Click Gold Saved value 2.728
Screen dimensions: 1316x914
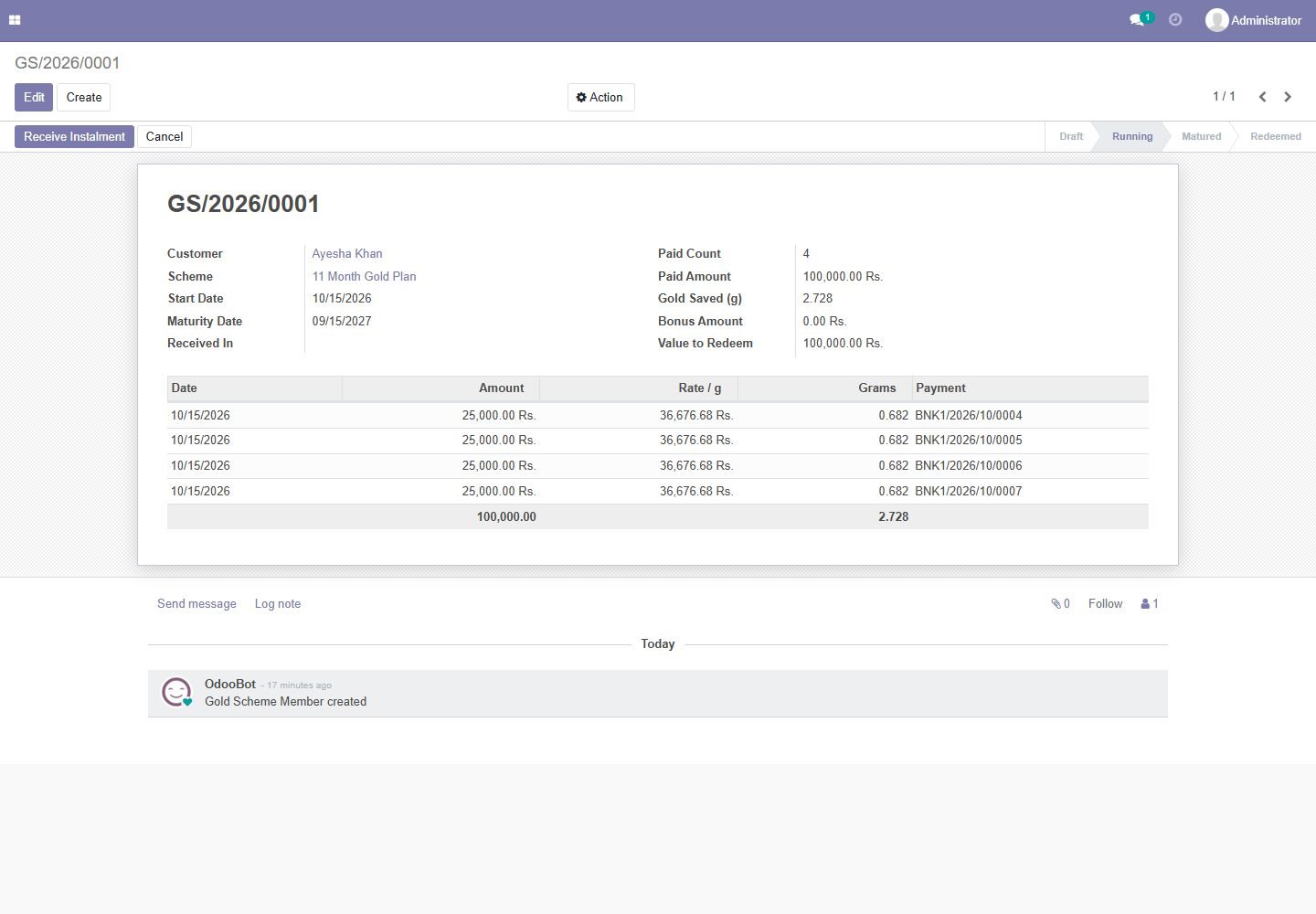[818, 299]
